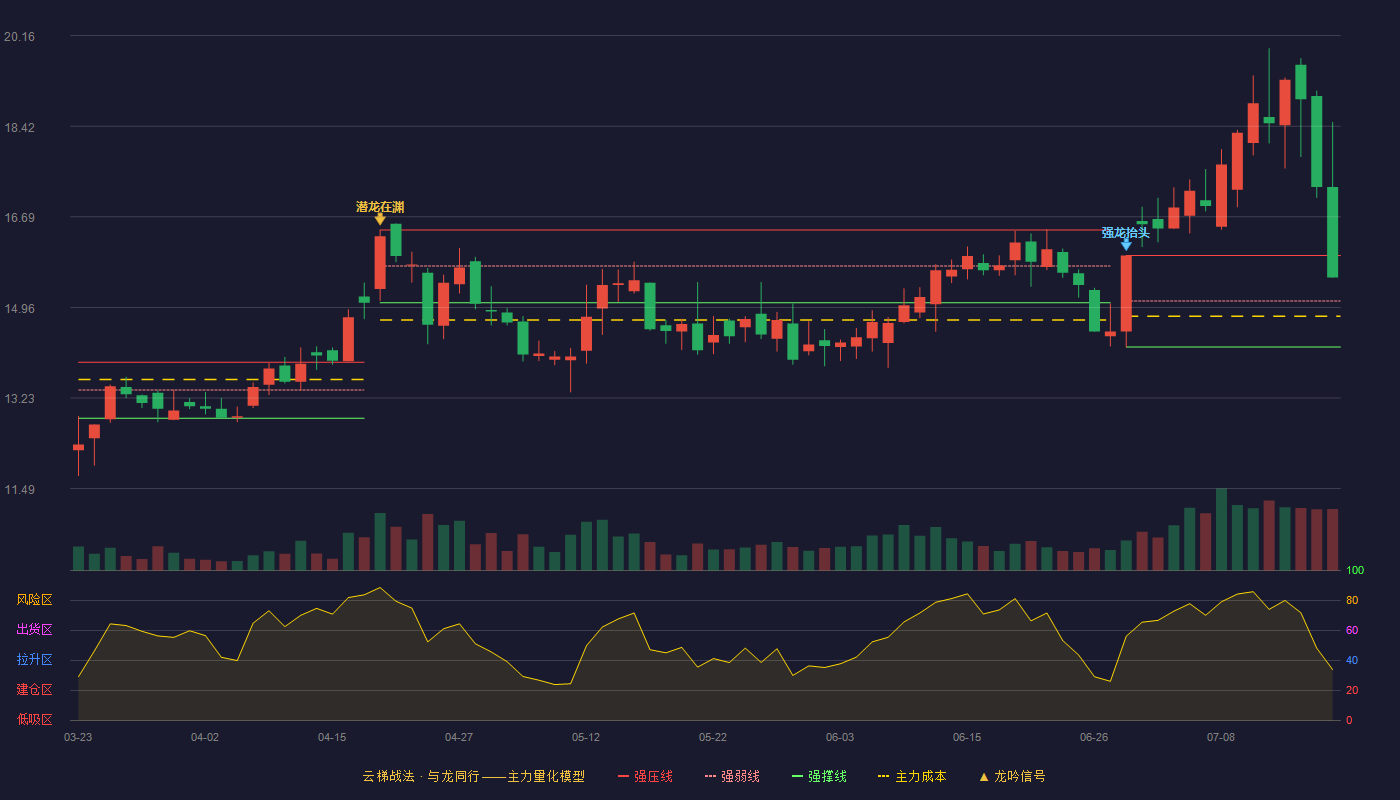Click the 建仓区 zone label

pos(34,690)
